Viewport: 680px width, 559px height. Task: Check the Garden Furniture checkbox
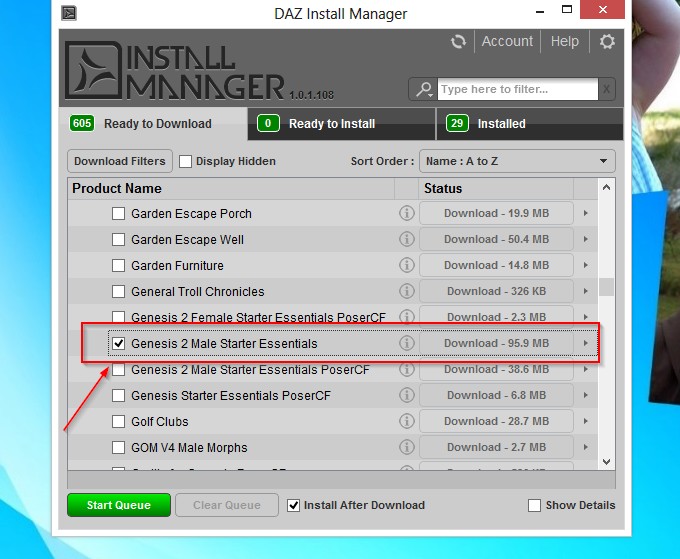coord(118,265)
